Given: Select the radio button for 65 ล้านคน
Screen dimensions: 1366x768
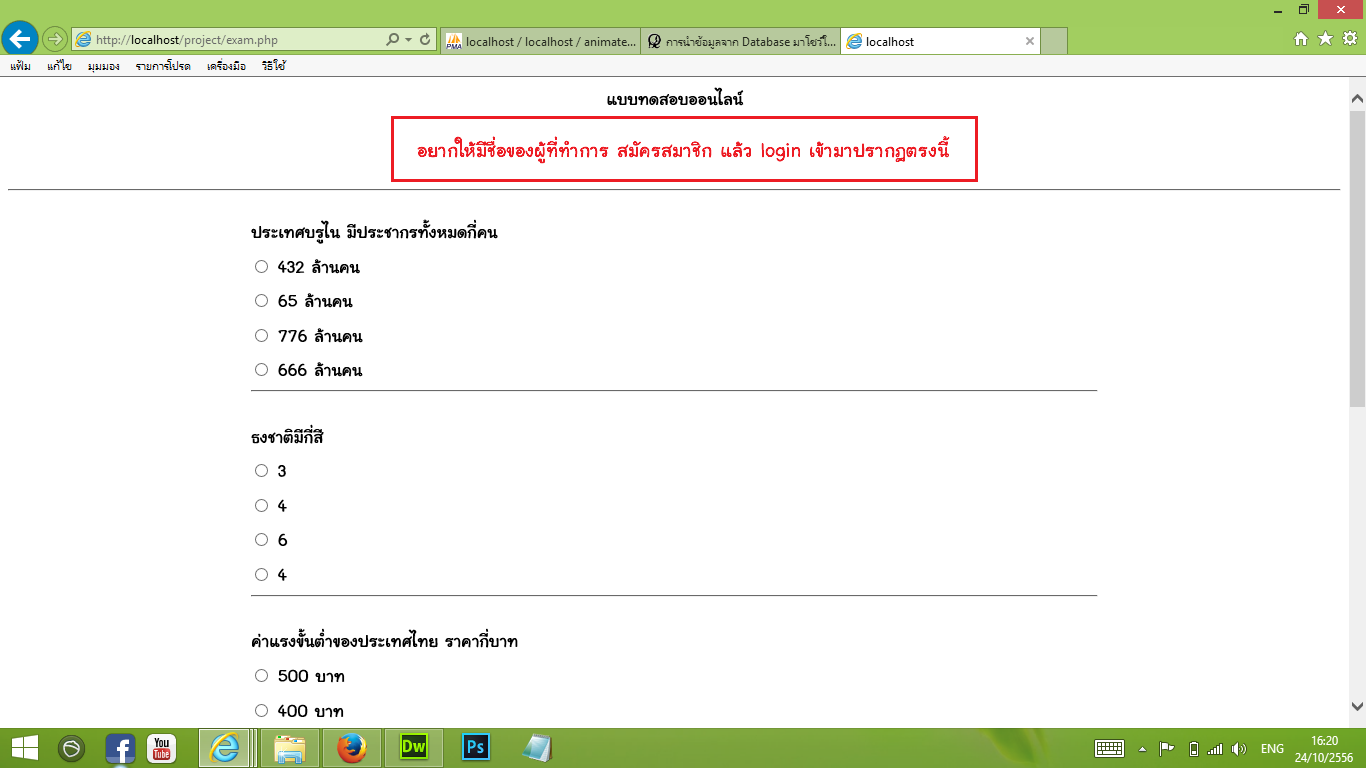Looking at the screenshot, I should [x=262, y=301].
